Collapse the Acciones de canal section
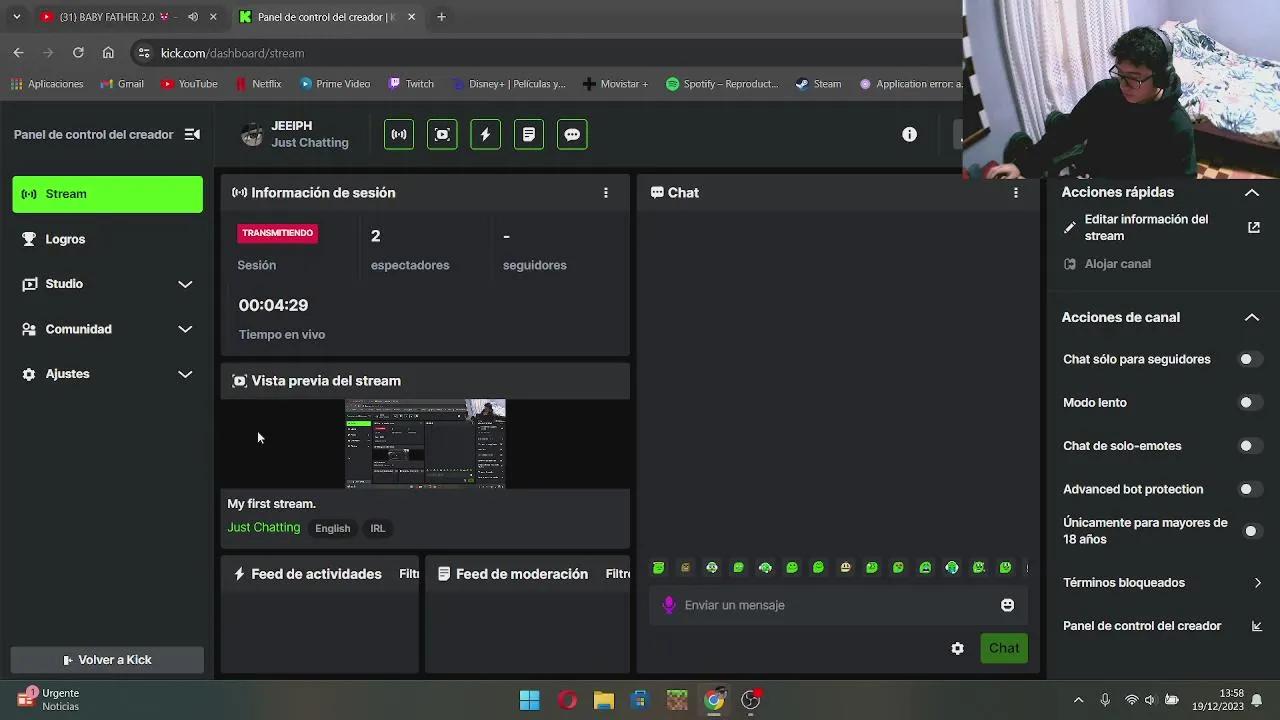The image size is (1280, 720). click(x=1251, y=317)
